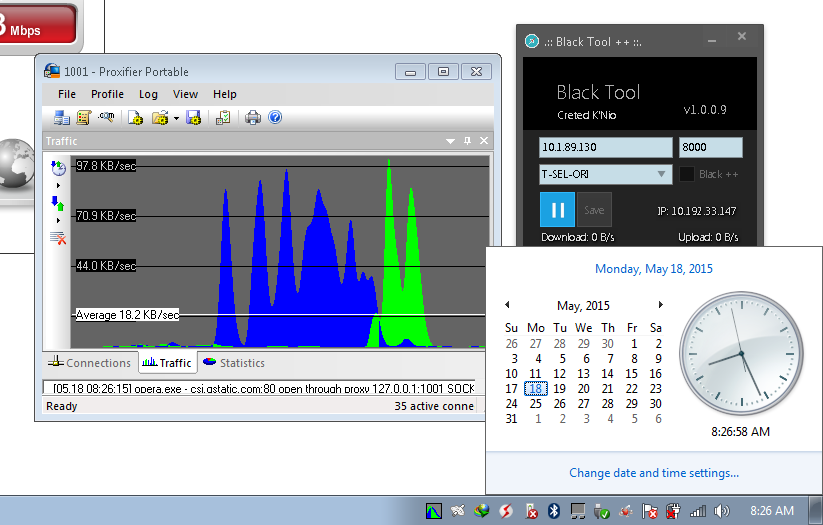The height and width of the screenshot is (525, 823).
Task: Click the download/upload arrows traffic icon
Action: (58, 203)
